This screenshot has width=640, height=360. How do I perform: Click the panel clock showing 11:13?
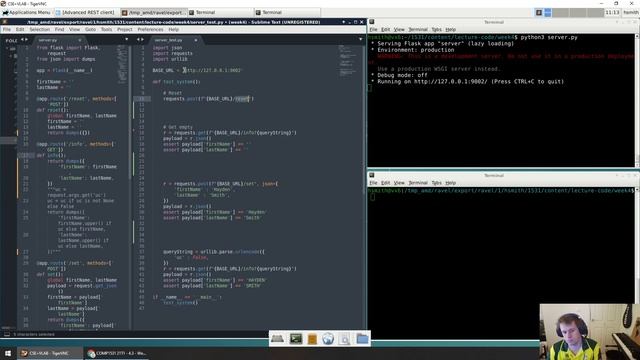click(x=612, y=13)
